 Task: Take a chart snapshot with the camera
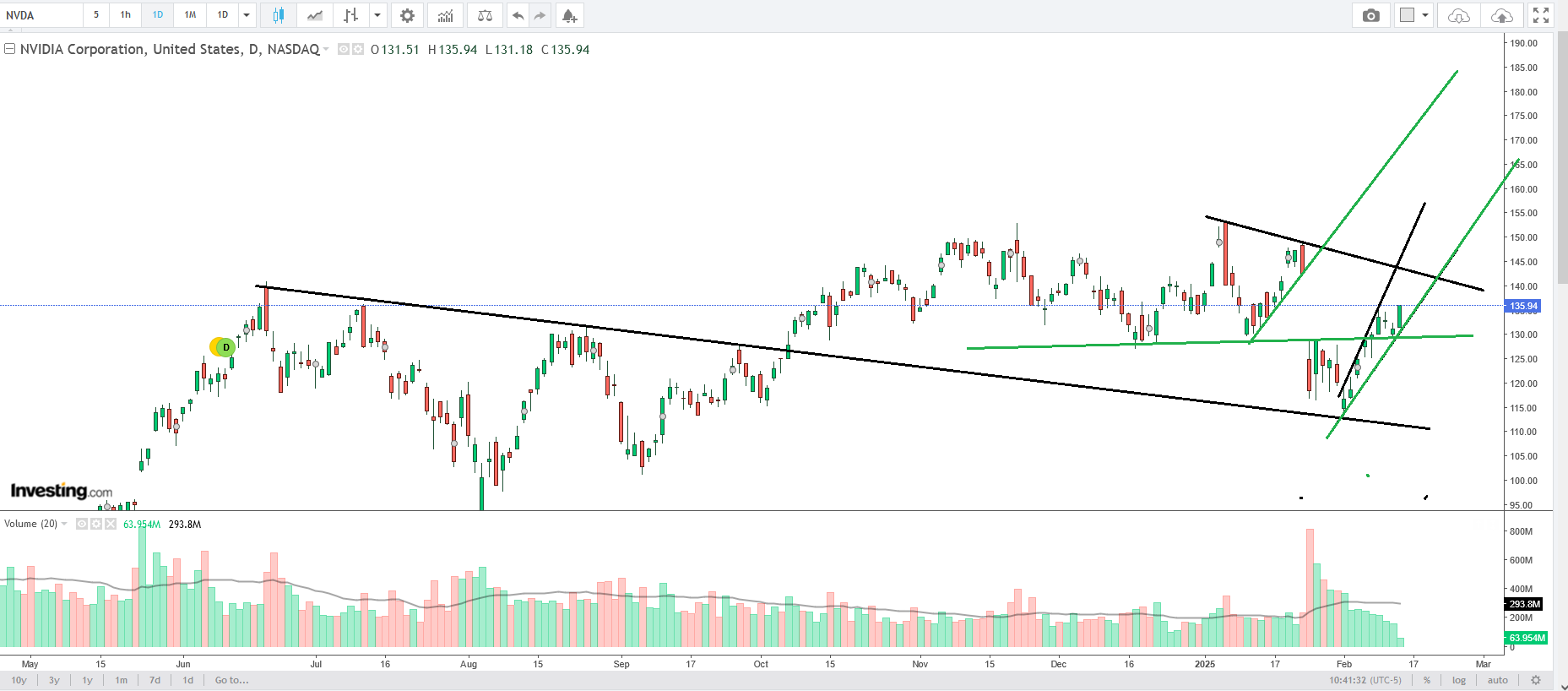(x=1371, y=15)
